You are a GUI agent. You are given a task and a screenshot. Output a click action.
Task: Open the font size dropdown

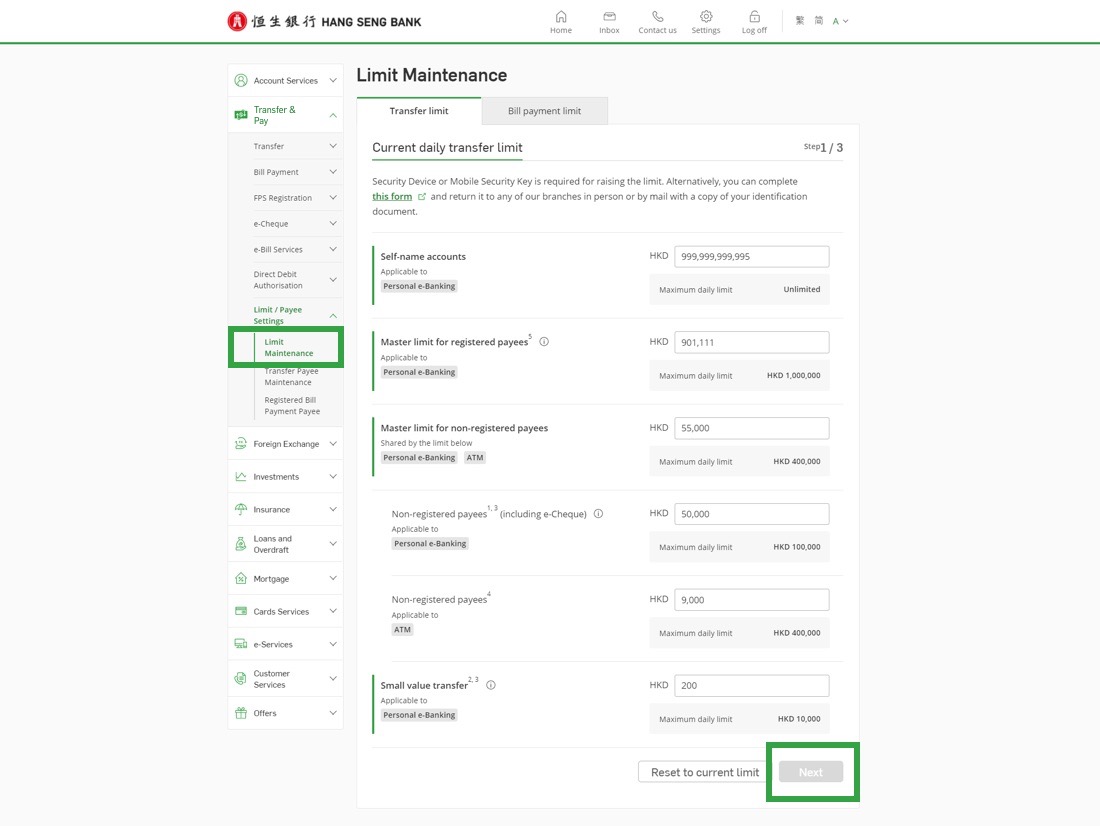pos(840,21)
